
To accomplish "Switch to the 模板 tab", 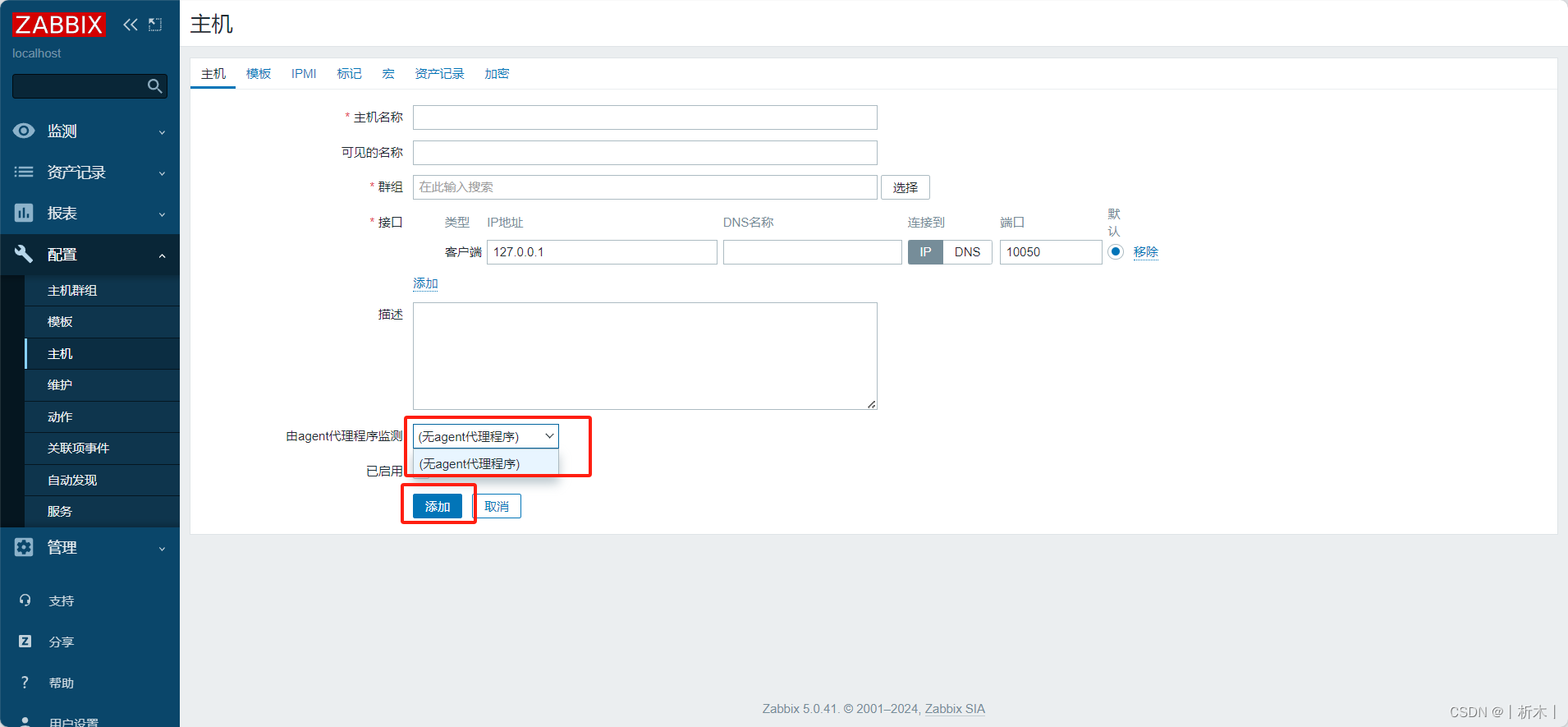I will [259, 74].
